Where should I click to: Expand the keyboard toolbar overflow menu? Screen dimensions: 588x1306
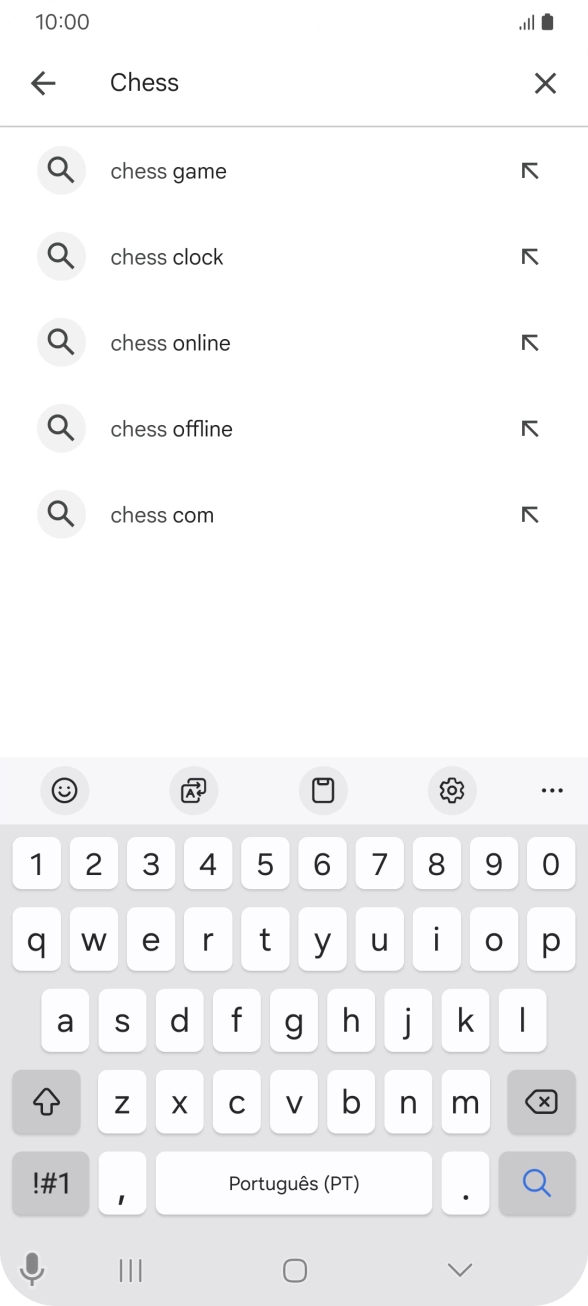tap(552, 790)
